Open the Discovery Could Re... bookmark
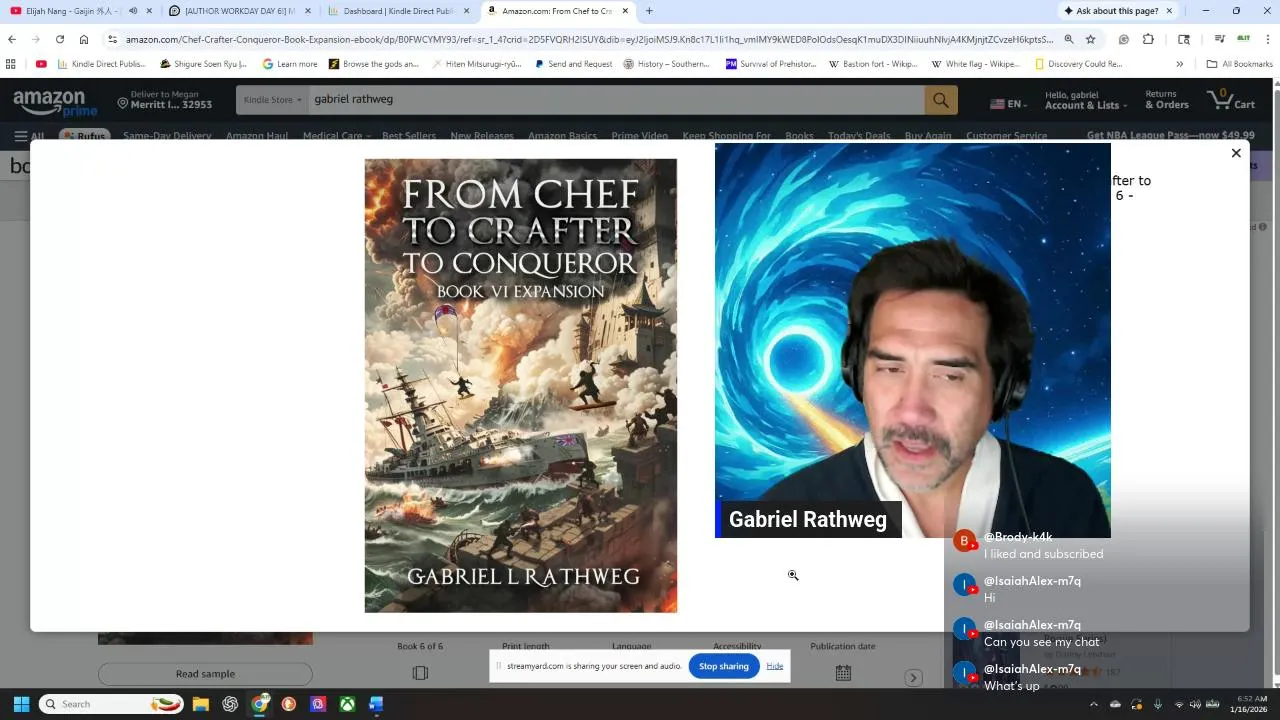 point(1079,64)
